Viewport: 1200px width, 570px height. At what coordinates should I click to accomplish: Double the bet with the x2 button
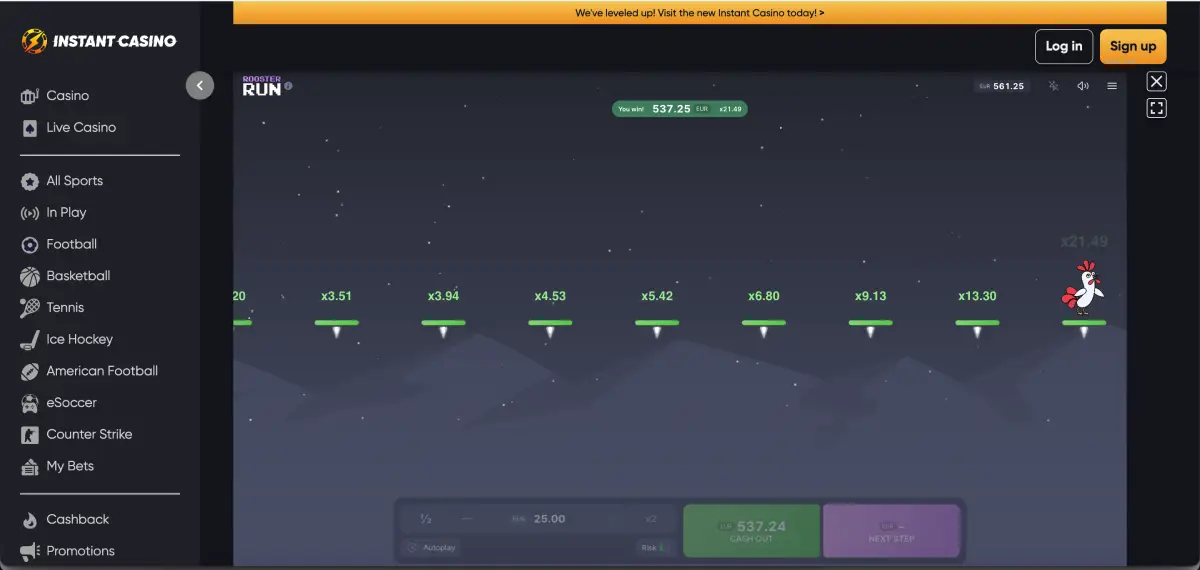(651, 519)
